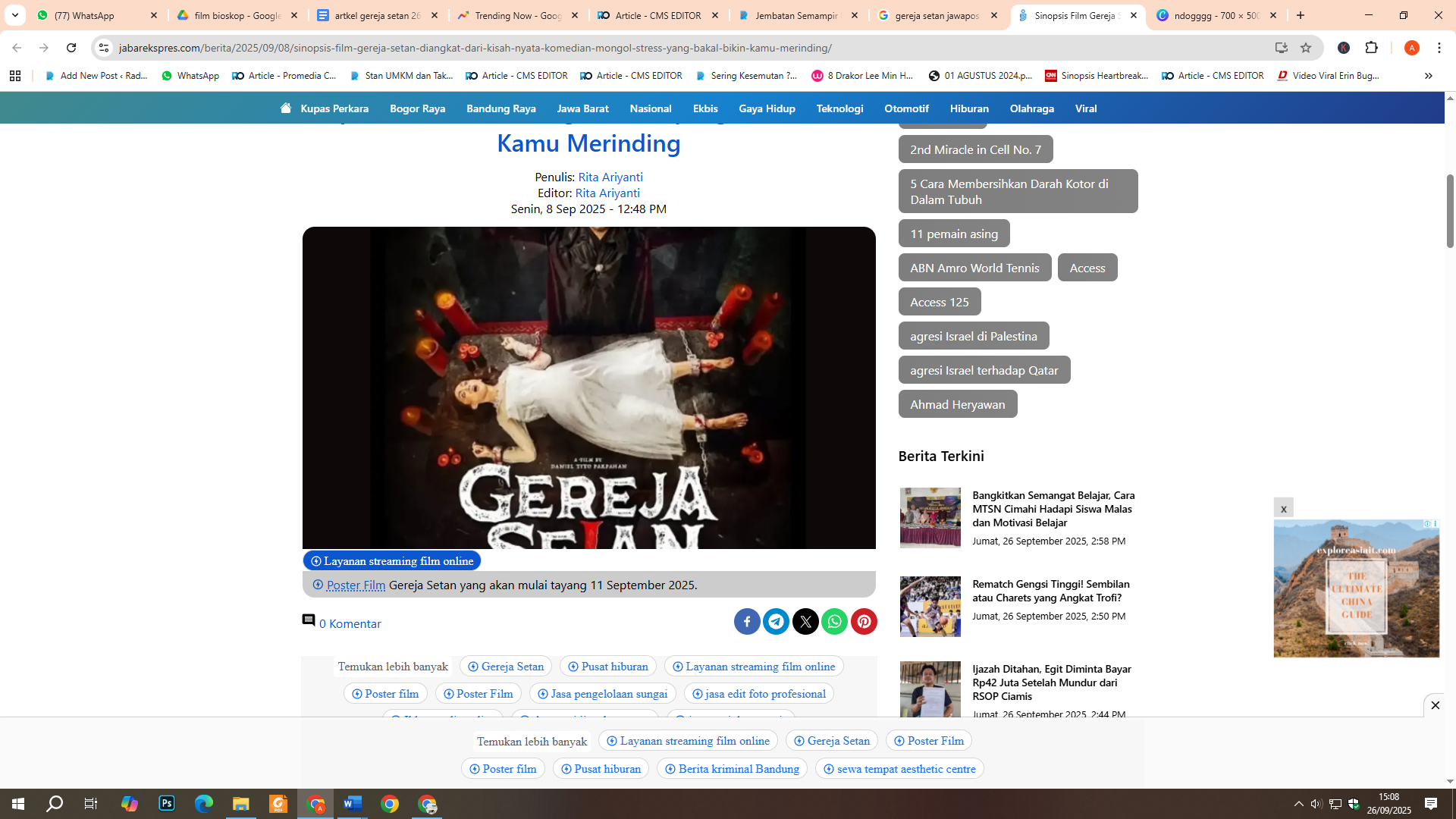Select tag 2nd Miracle in Cell No. 7
1456x819 pixels.
(x=976, y=149)
